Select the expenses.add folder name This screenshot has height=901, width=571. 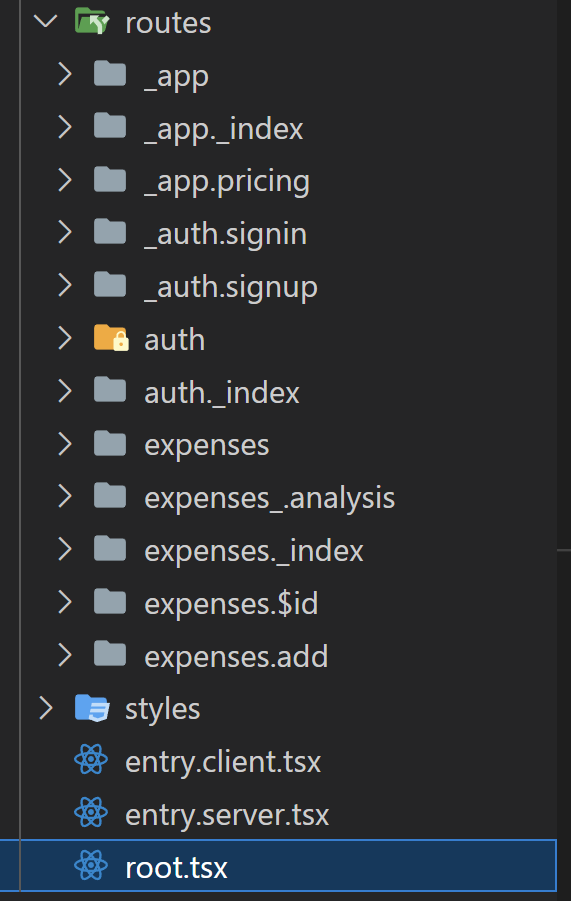point(236,658)
